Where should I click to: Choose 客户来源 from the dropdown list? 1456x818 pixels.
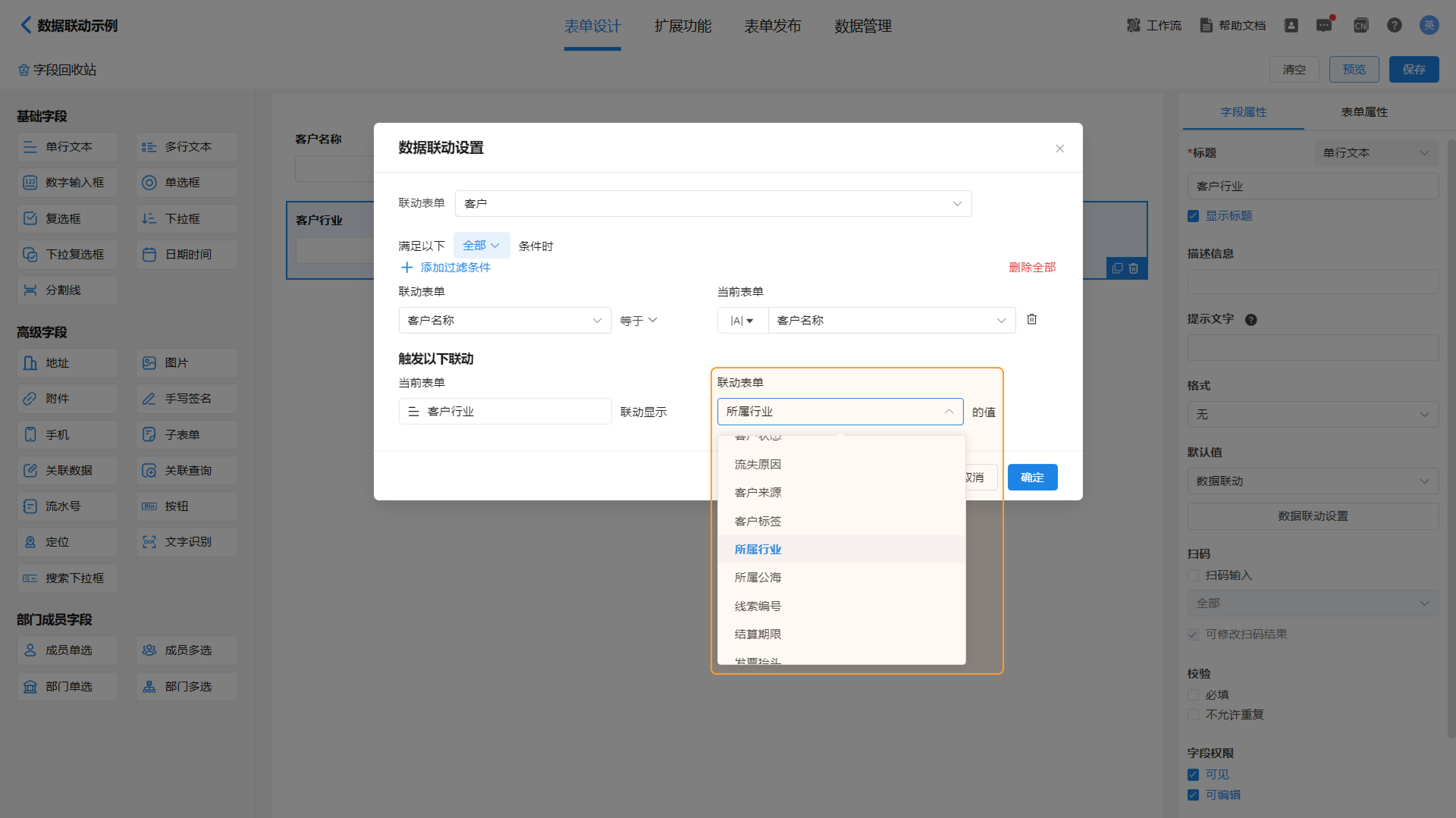(841, 493)
